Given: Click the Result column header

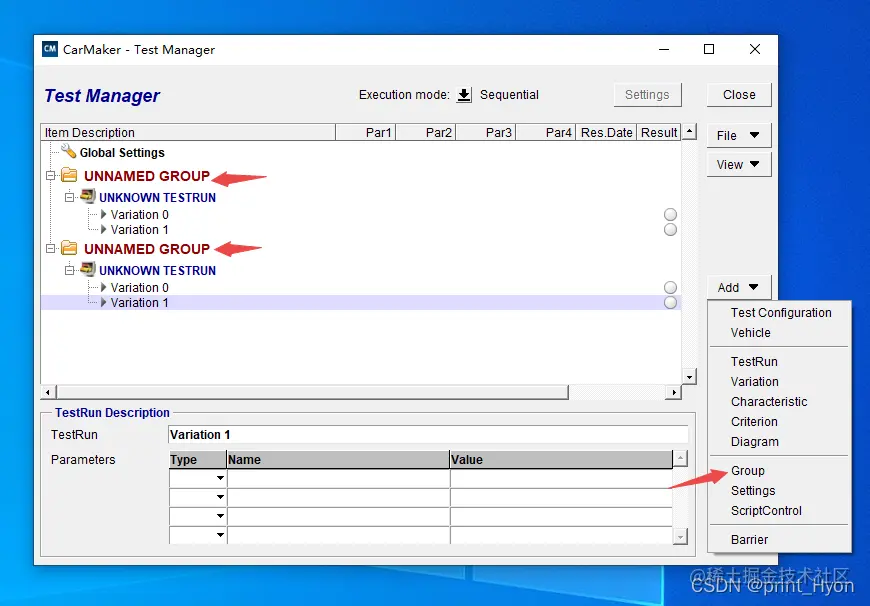Looking at the screenshot, I should click(659, 133).
